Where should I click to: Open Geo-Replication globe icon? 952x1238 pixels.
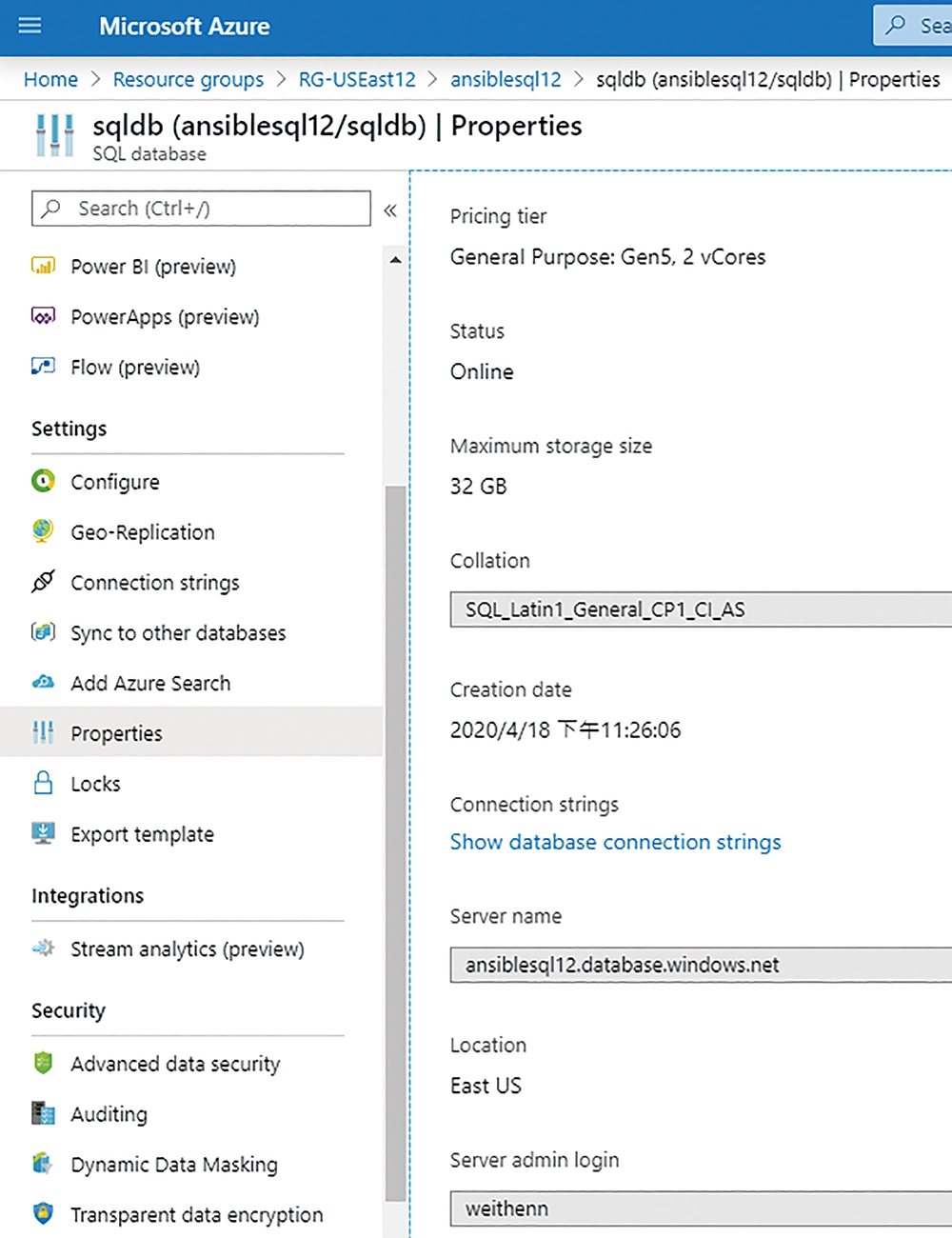43,531
